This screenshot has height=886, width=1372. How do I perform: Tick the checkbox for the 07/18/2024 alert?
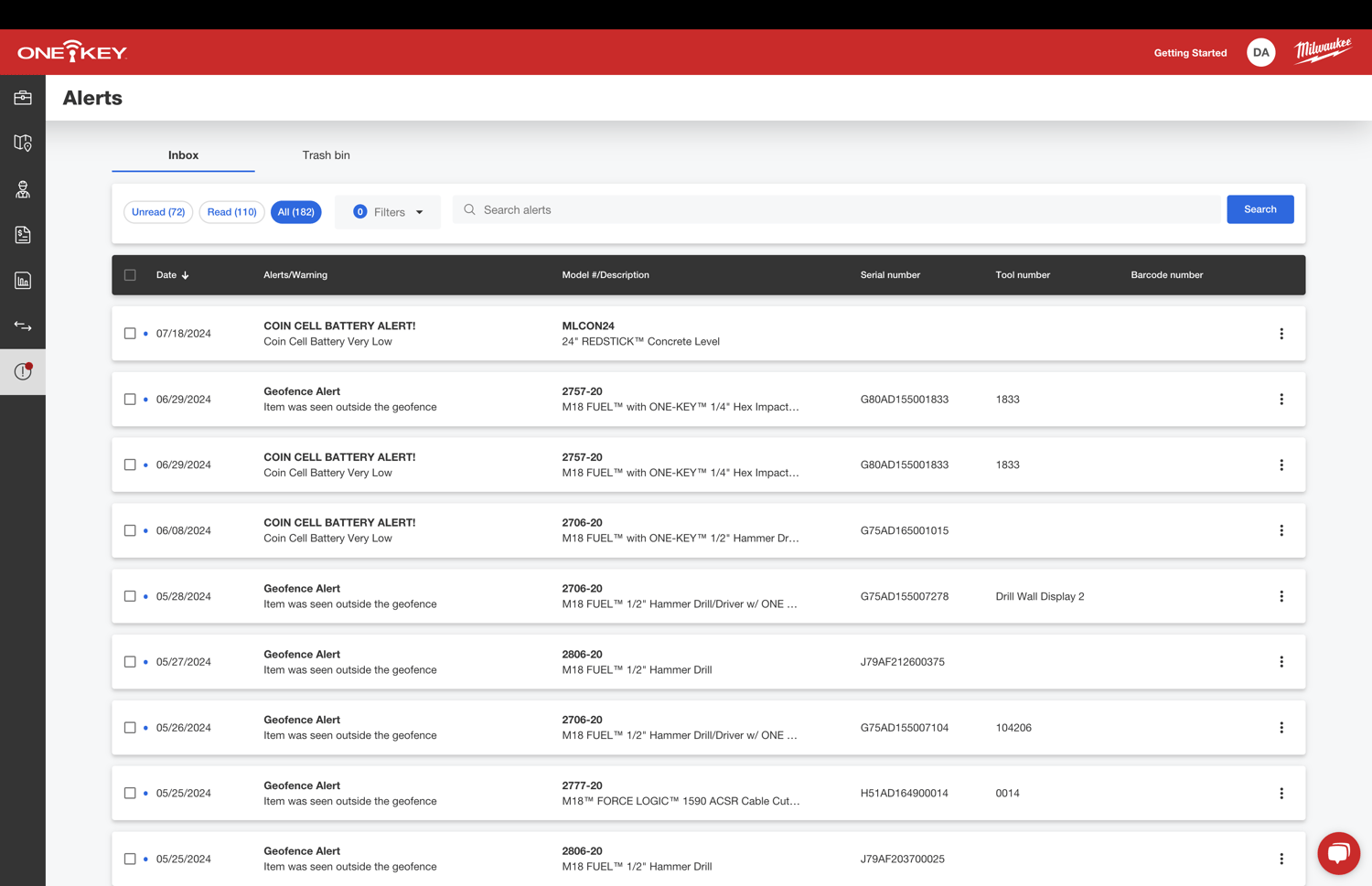129,333
